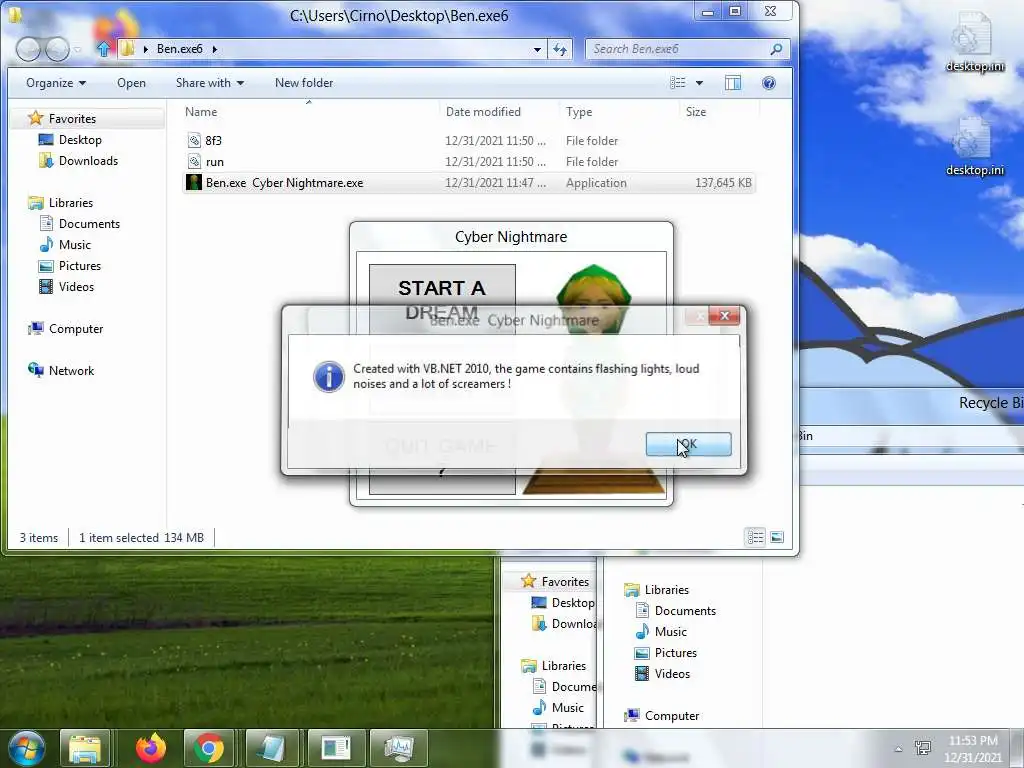
Task: Open the view options dropdown arrow
Action: click(x=699, y=83)
